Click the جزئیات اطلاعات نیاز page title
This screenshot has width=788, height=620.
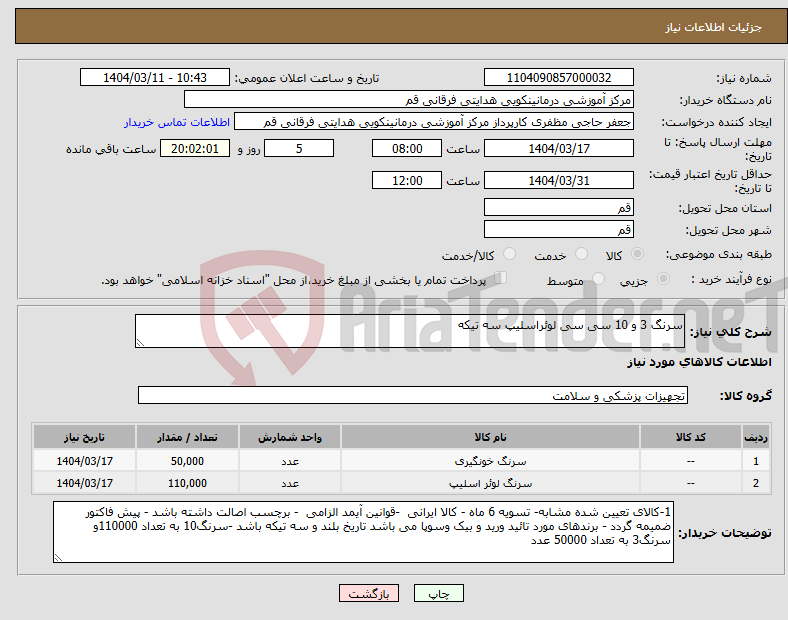(x=714, y=27)
